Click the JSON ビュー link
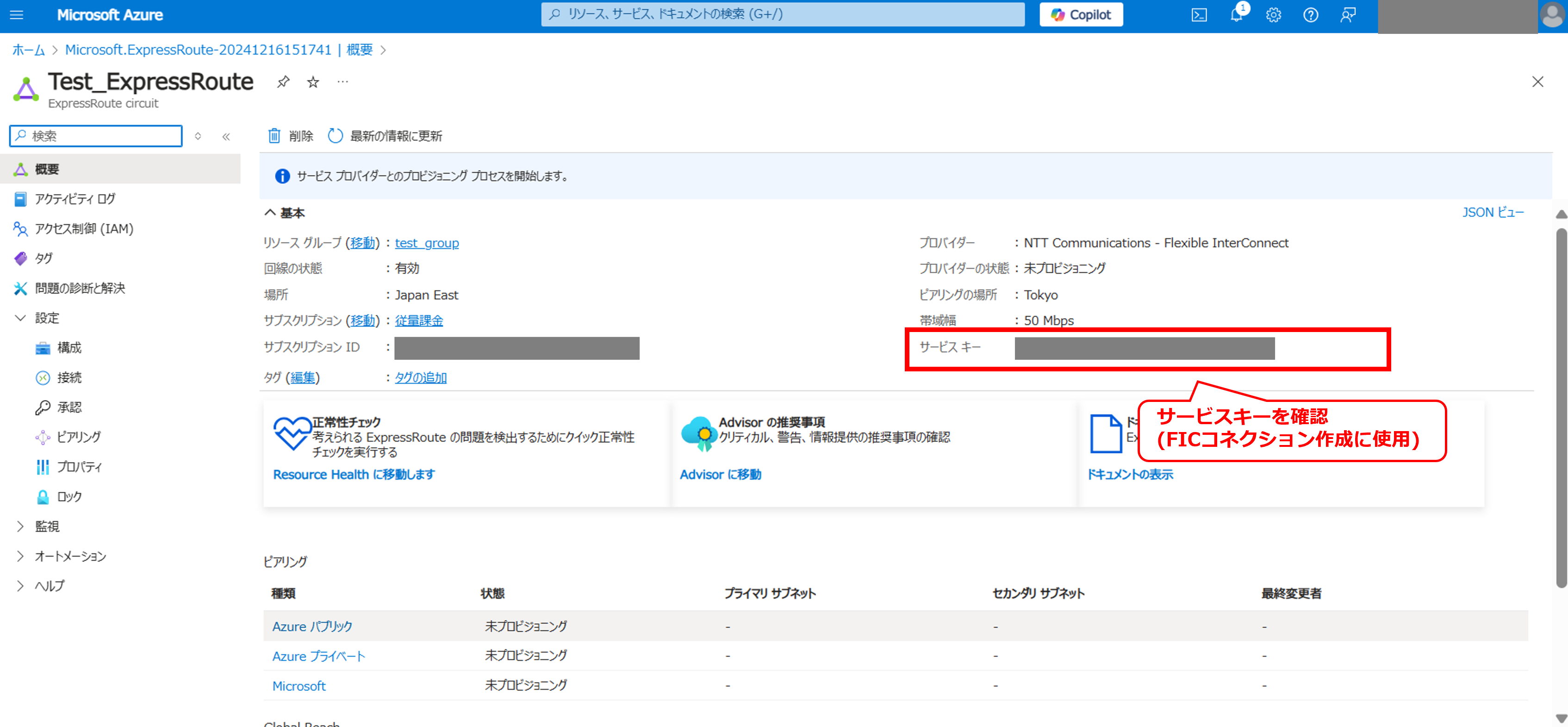This screenshot has width=1568, height=727. [x=1493, y=213]
